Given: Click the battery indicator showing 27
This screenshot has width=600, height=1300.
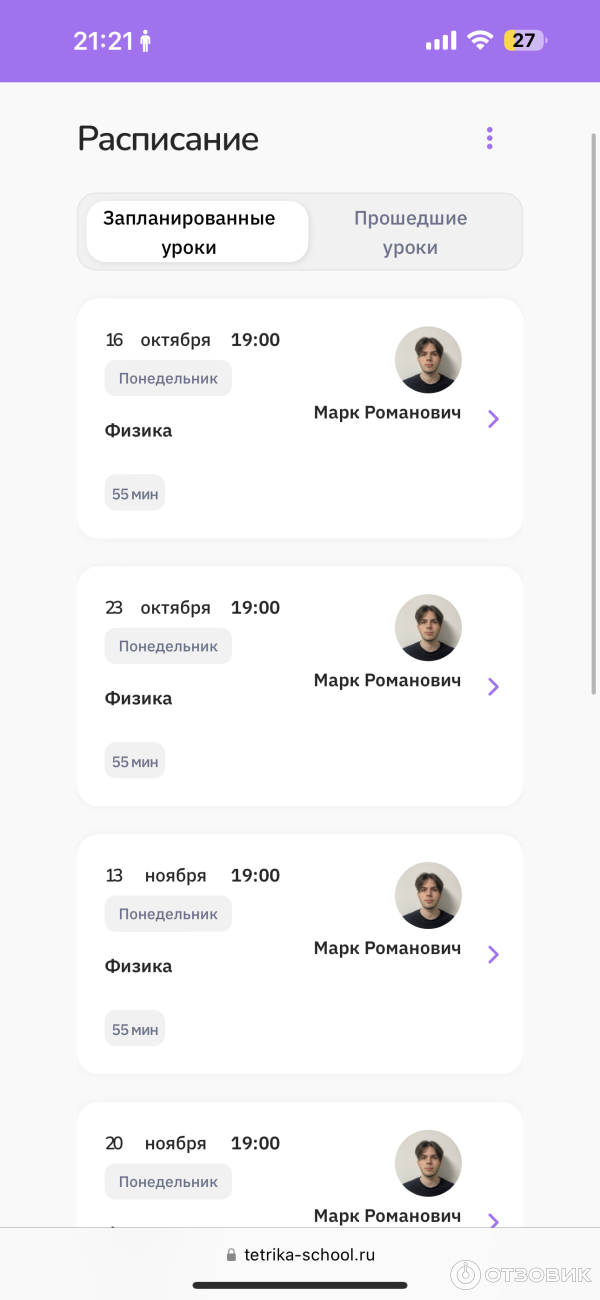Looking at the screenshot, I should click(x=525, y=41).
